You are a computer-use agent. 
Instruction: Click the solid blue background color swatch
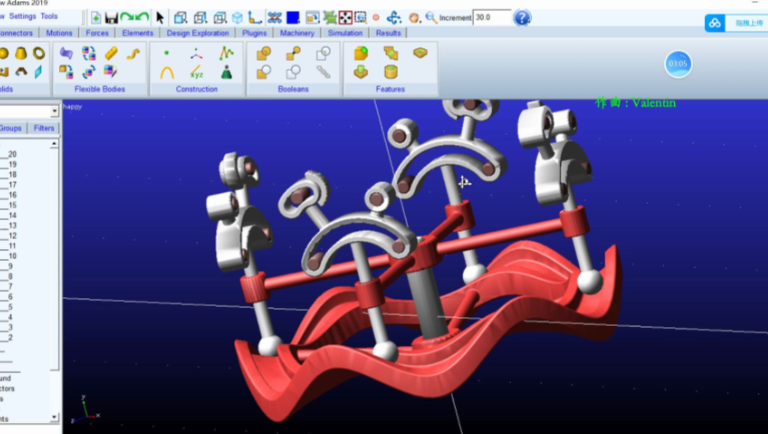(293, 17)
